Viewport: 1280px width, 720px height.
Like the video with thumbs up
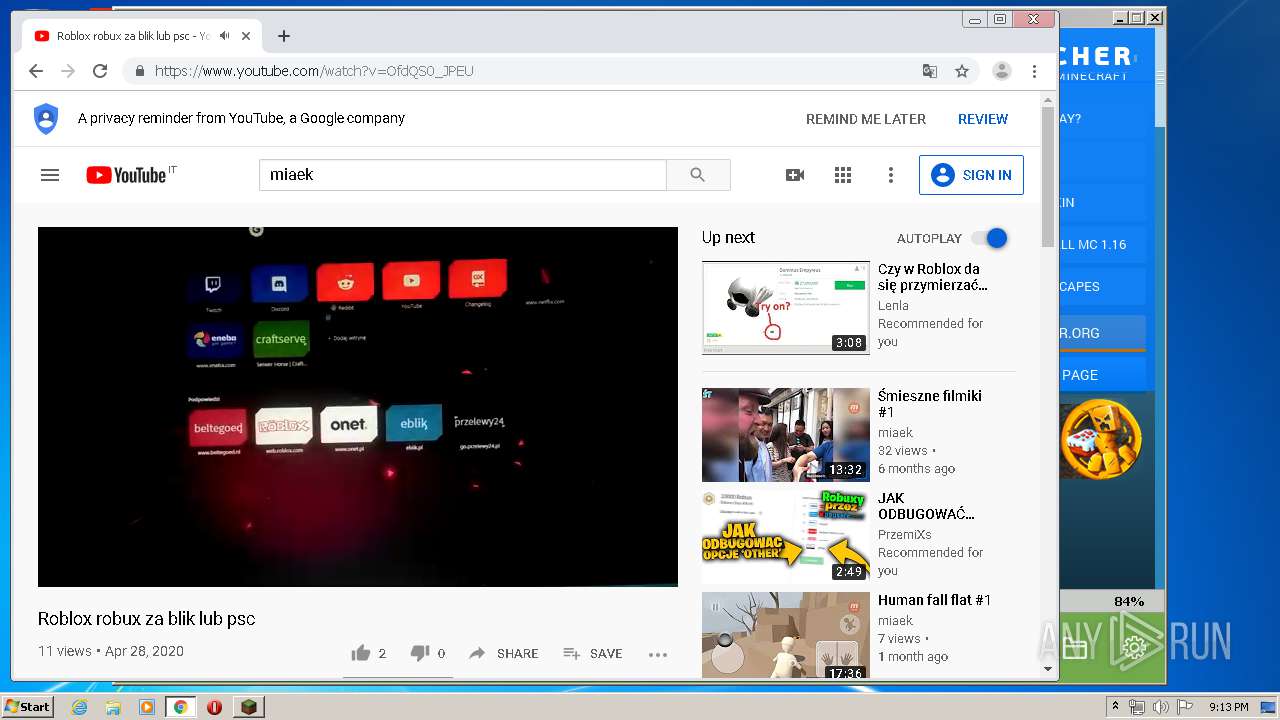[x=361, y=653]
